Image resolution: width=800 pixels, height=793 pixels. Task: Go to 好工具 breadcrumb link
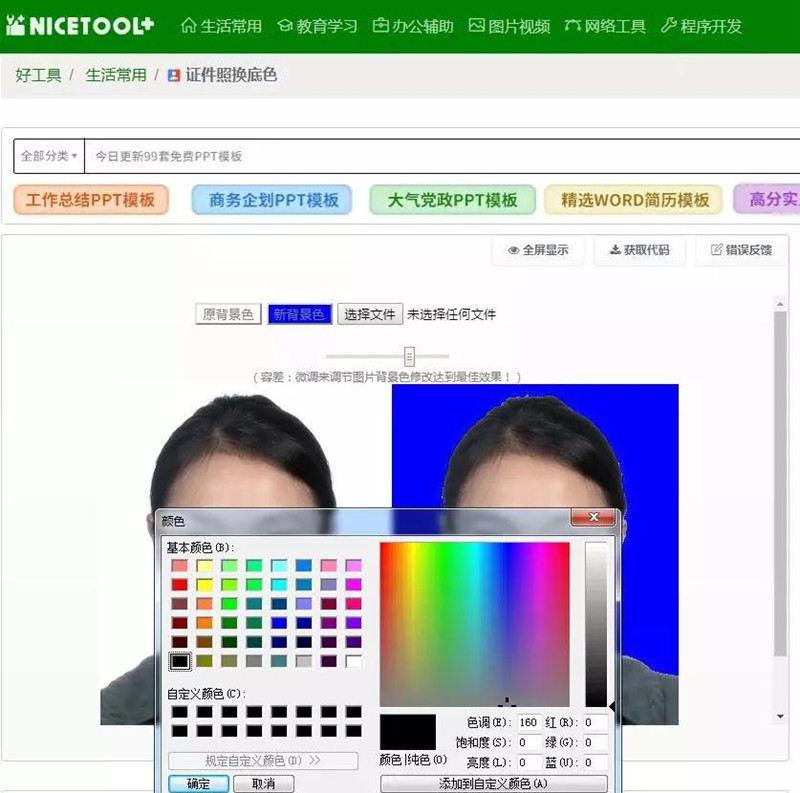pos(38,75)
